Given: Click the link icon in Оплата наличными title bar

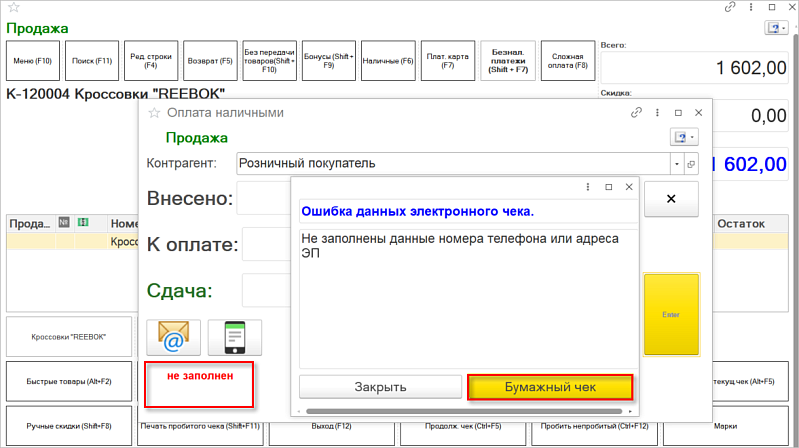Looking at the screenshot, I should click(x=636, y=113).
